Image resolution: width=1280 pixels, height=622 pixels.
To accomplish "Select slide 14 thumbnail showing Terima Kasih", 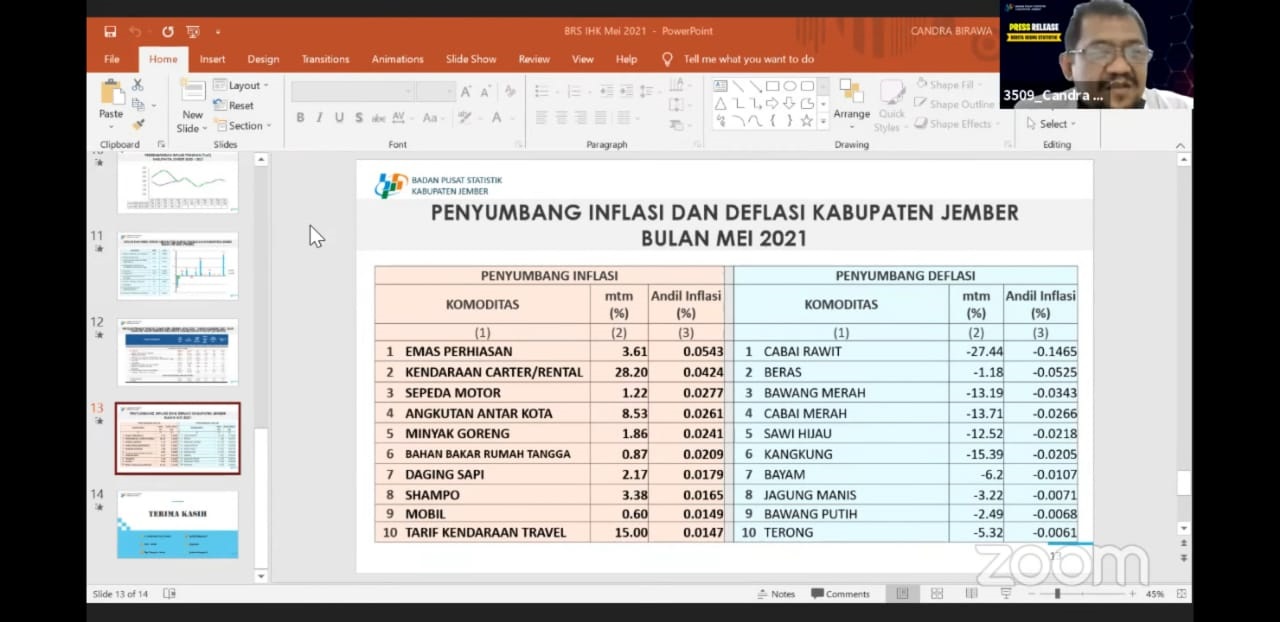I will point(177,522).
